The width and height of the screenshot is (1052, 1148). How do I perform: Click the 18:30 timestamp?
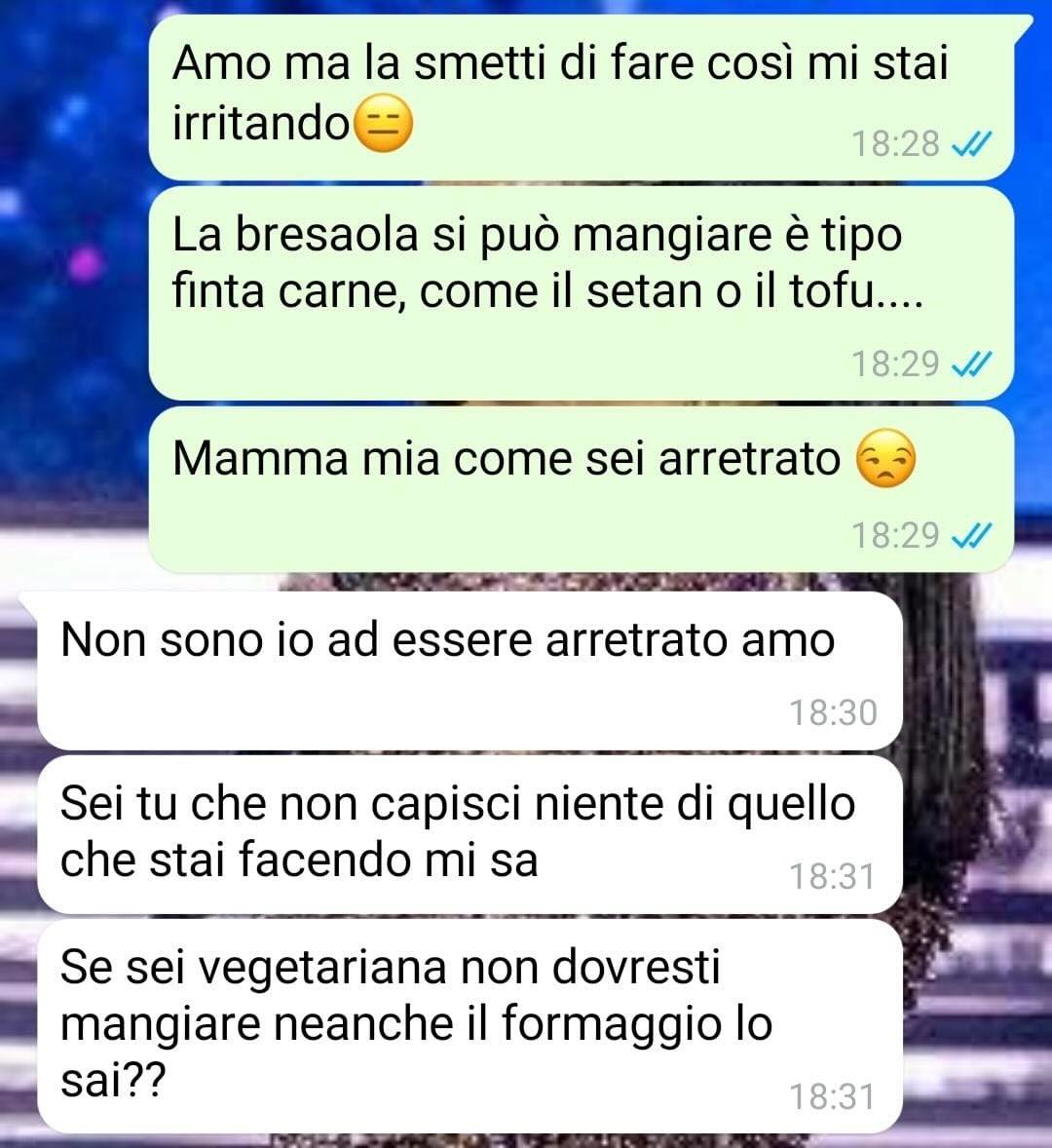[x=833, y=713]
